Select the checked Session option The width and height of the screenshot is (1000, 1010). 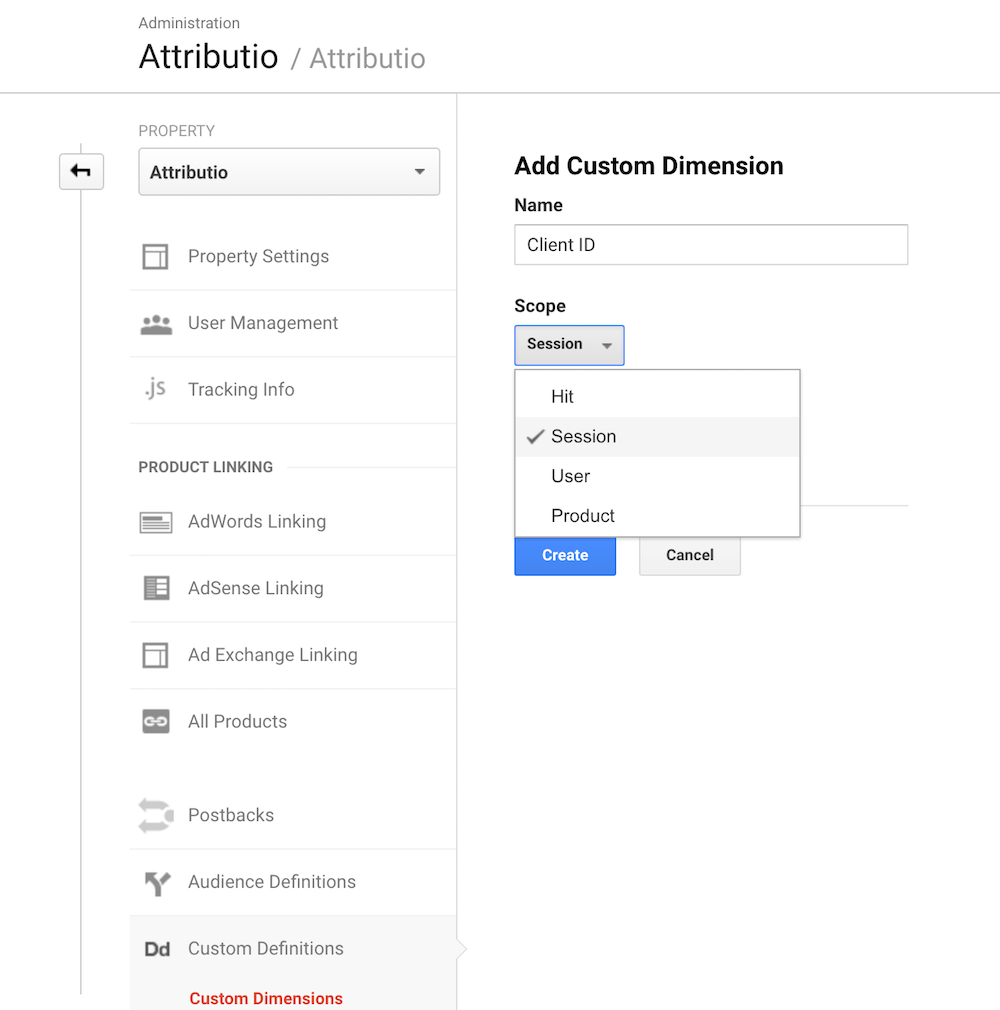583,437
